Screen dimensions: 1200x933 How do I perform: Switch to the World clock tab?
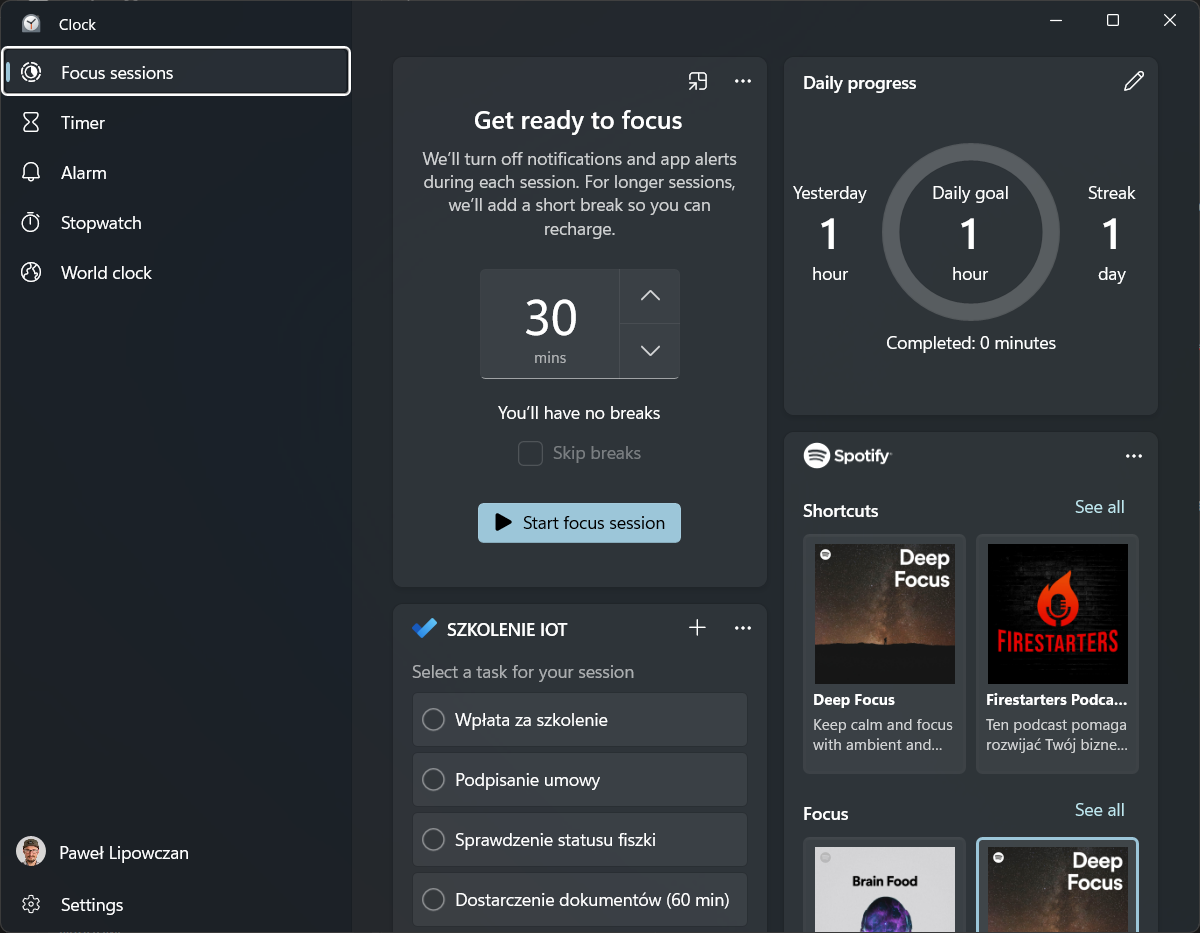coord(106,273)
